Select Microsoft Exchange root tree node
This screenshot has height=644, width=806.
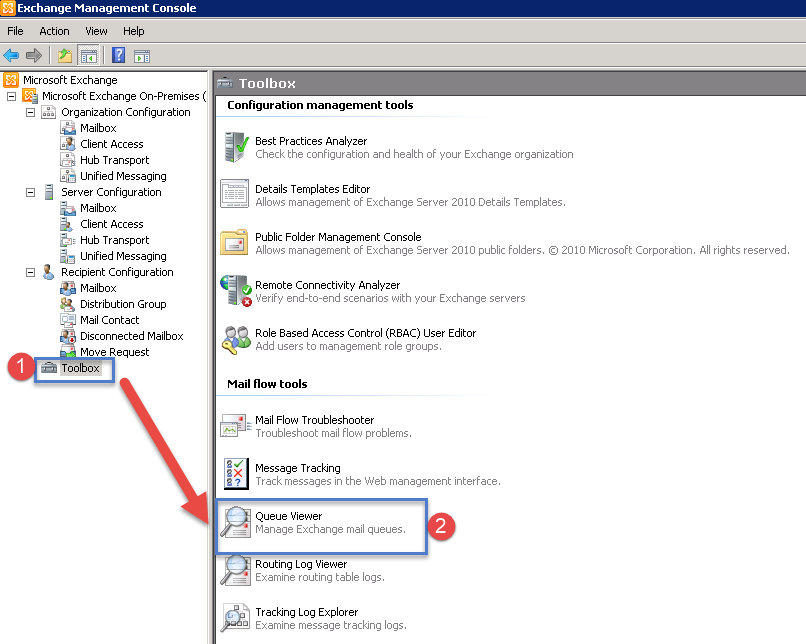click(x=70, y=80)
